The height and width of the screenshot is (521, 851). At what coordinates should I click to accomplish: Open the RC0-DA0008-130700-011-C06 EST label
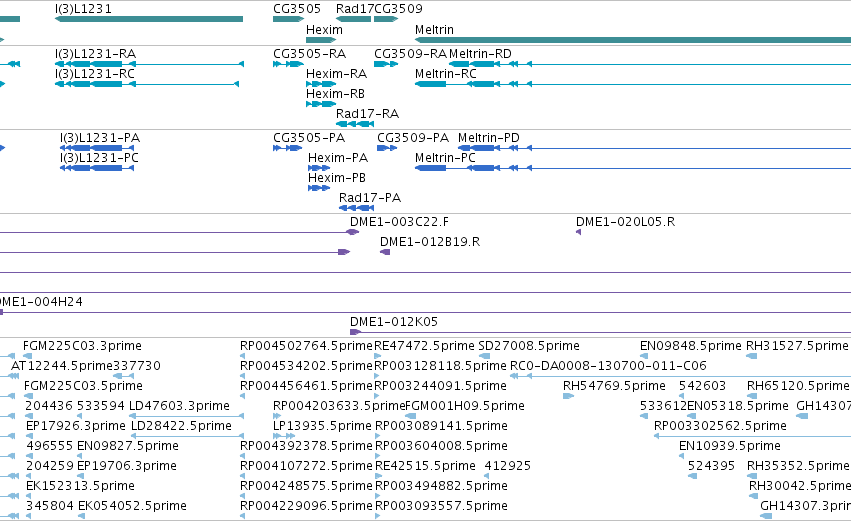608,366
